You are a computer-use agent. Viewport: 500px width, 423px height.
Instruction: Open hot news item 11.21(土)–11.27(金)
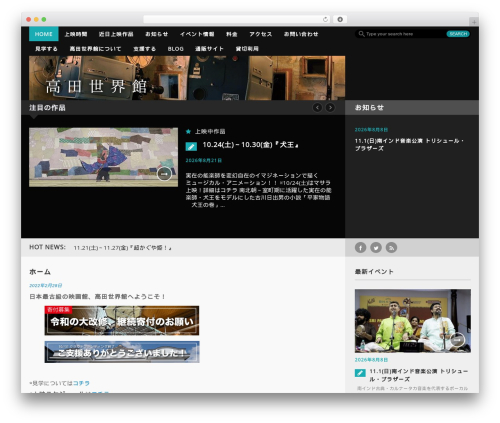click(122, 248)
